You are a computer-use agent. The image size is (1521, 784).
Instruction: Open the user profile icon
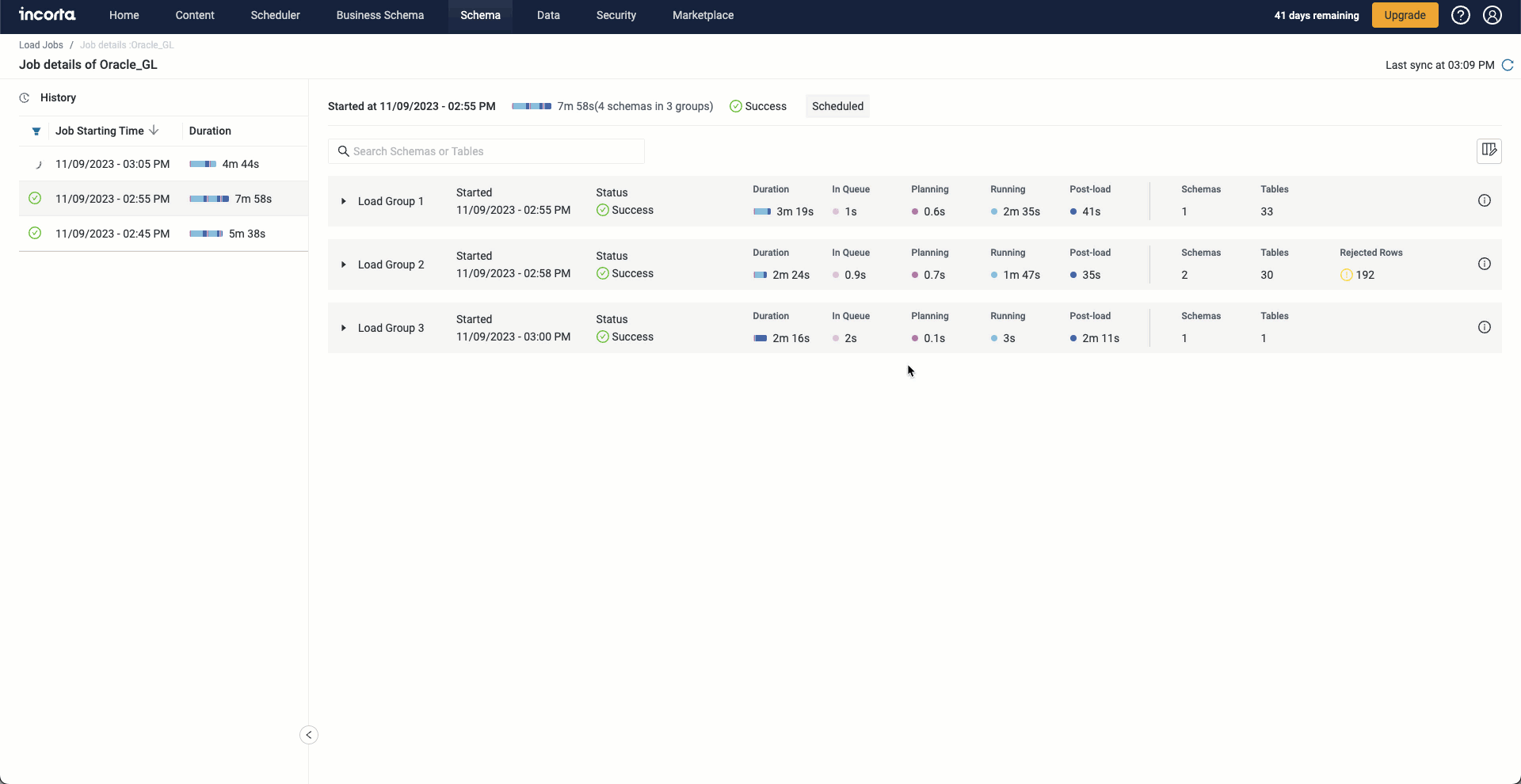(x=1492, y=15)
